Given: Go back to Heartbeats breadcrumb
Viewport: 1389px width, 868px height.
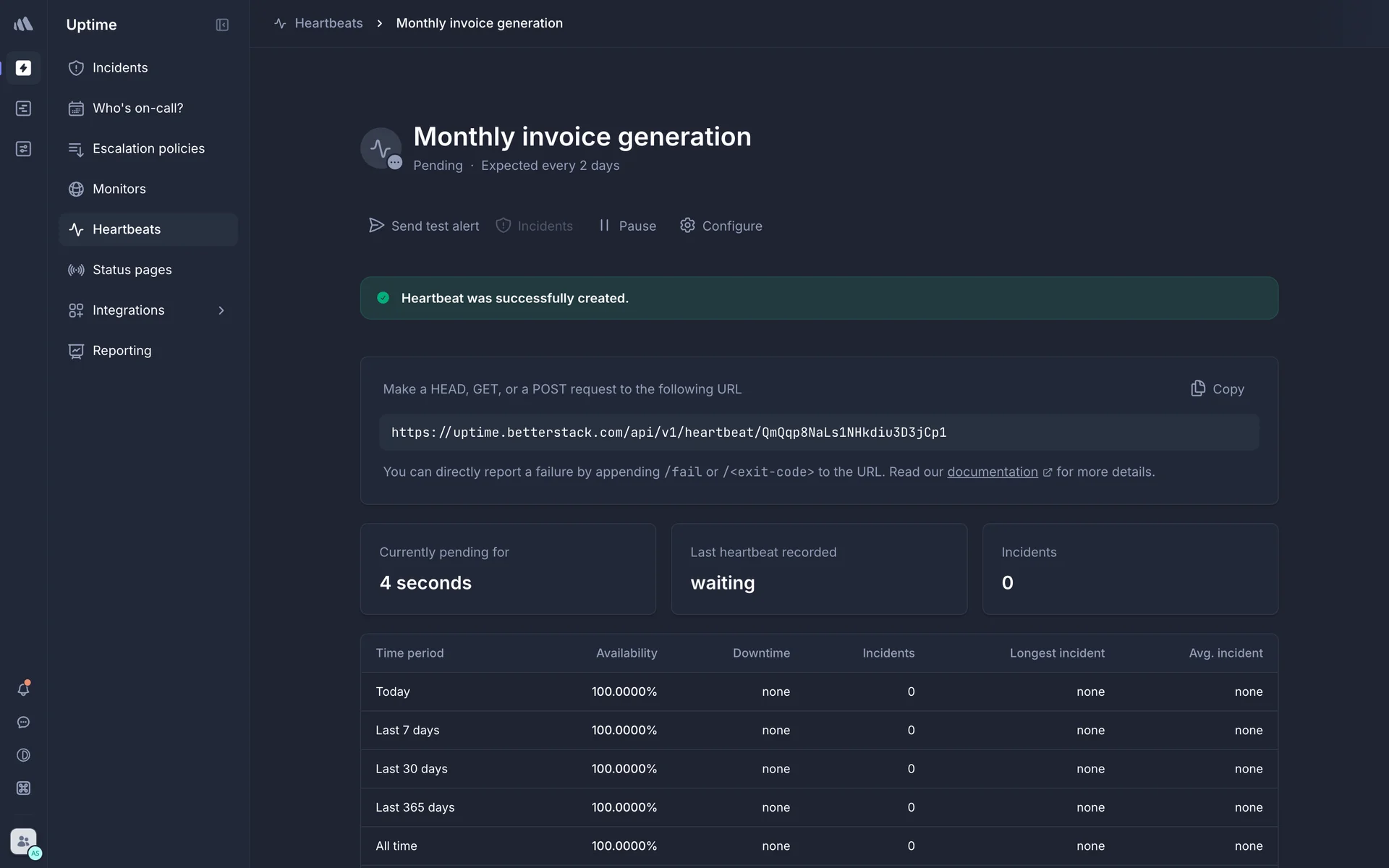Looking at the screenshot, I should (x=328, y=23).
